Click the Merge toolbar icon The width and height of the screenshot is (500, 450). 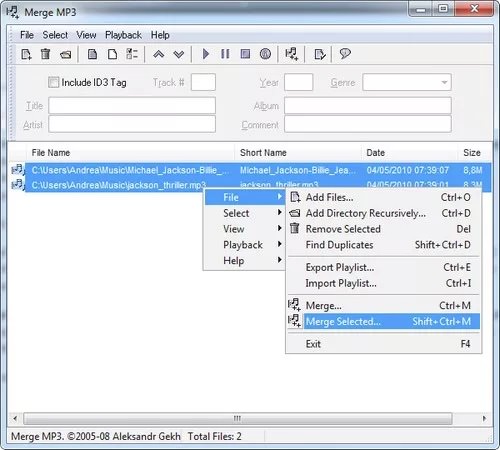tap(292, 54)
